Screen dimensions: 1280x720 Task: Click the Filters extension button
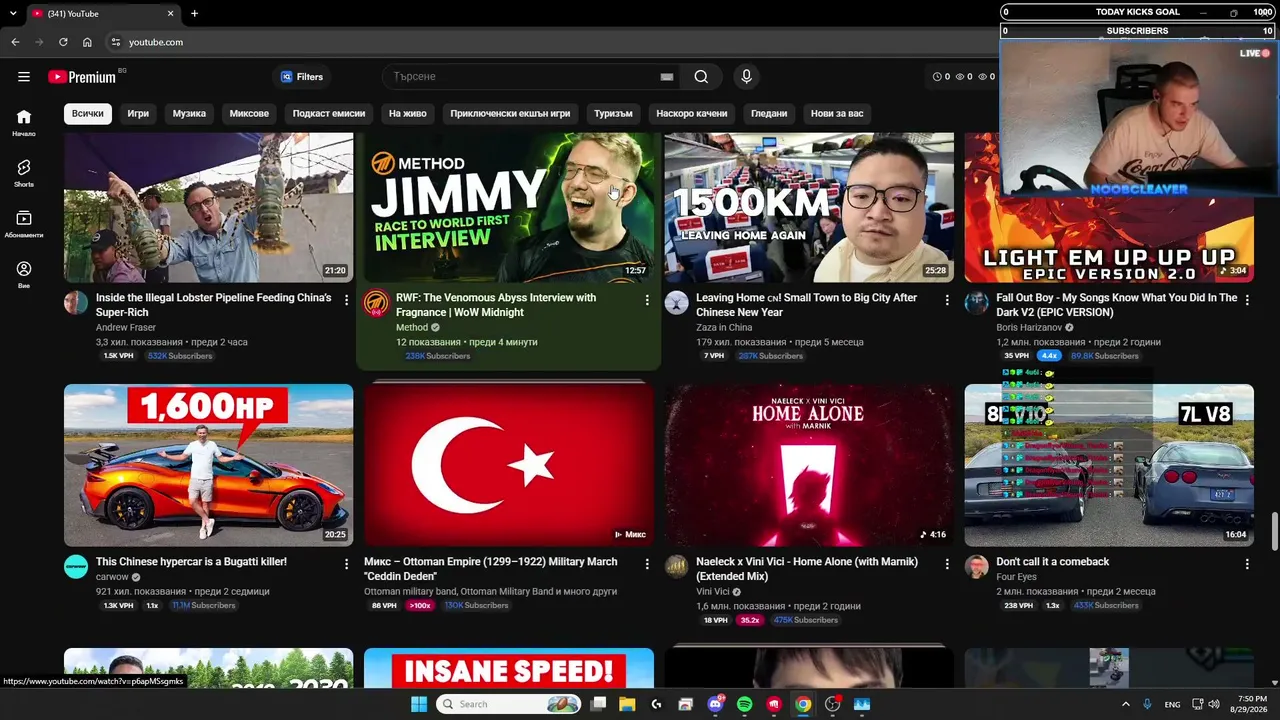pos(302,77)
